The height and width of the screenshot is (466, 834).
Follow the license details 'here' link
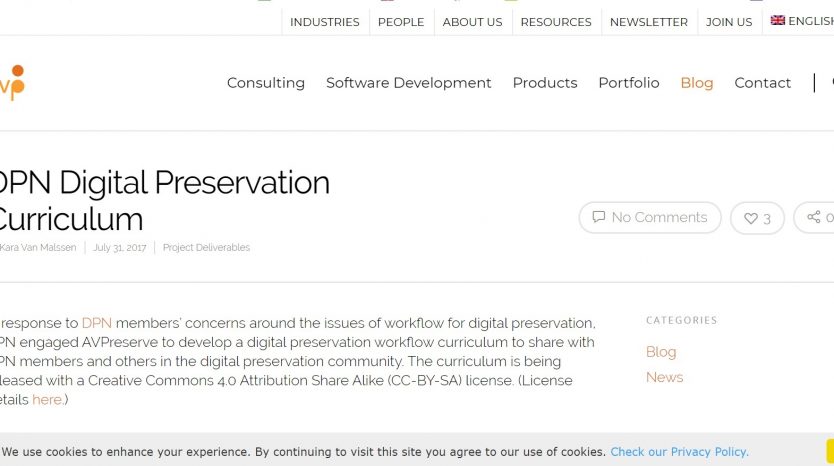(47, 400)
